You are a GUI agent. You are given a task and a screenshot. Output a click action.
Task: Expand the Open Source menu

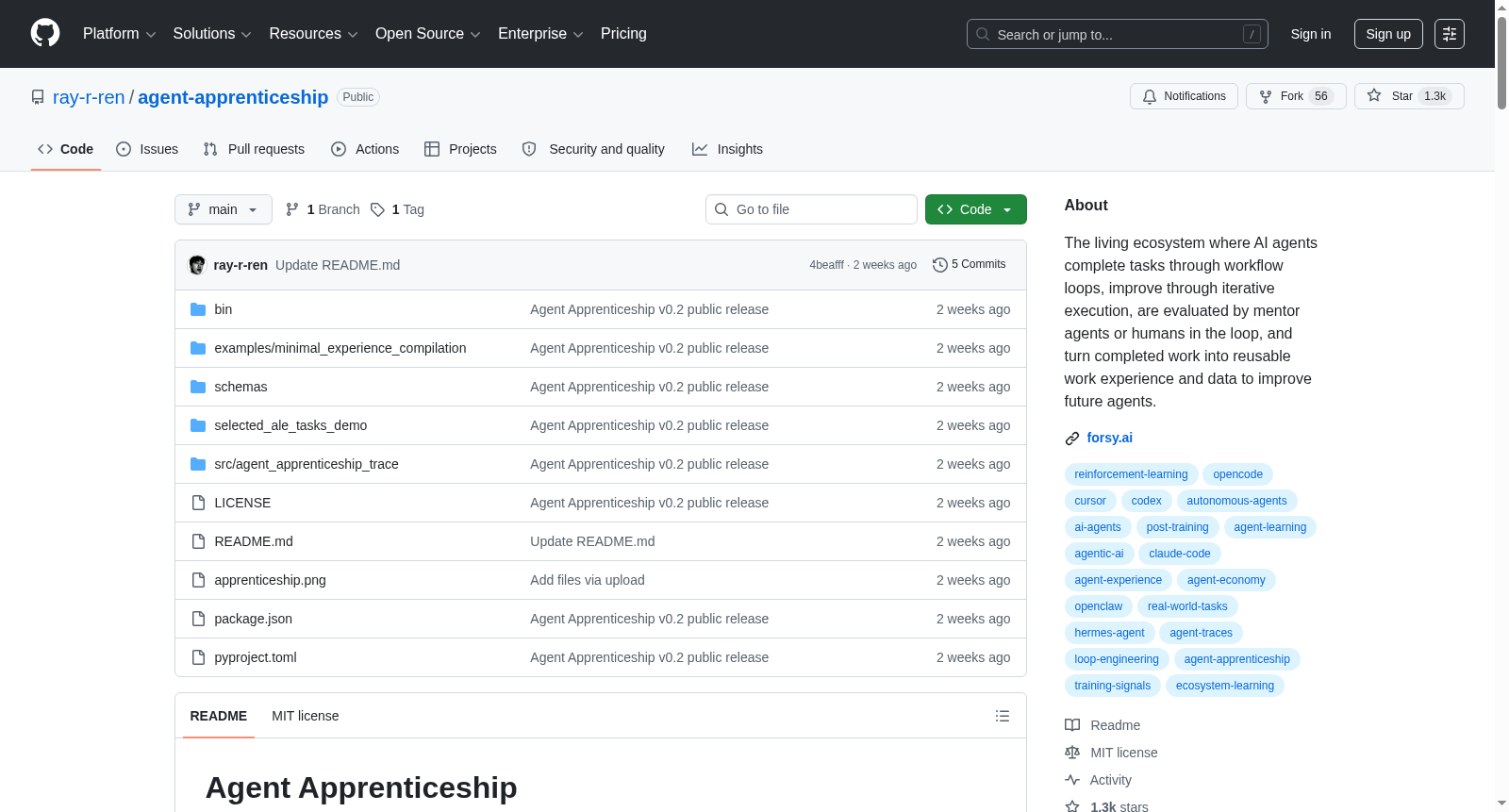click(x=427, y=34)
